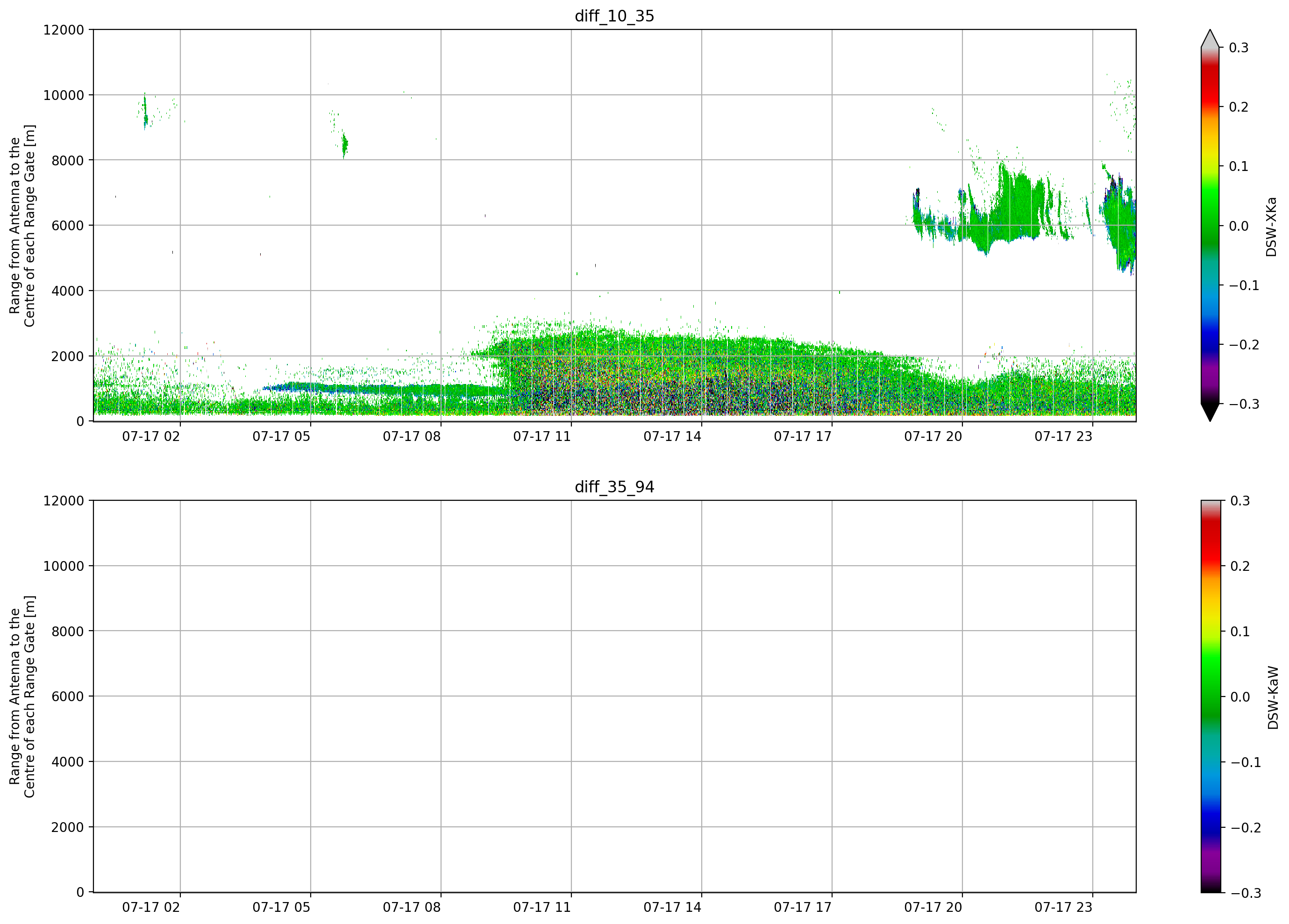Click the 07-17 23 tick label in bottom plot

(x=1063, y=908)
